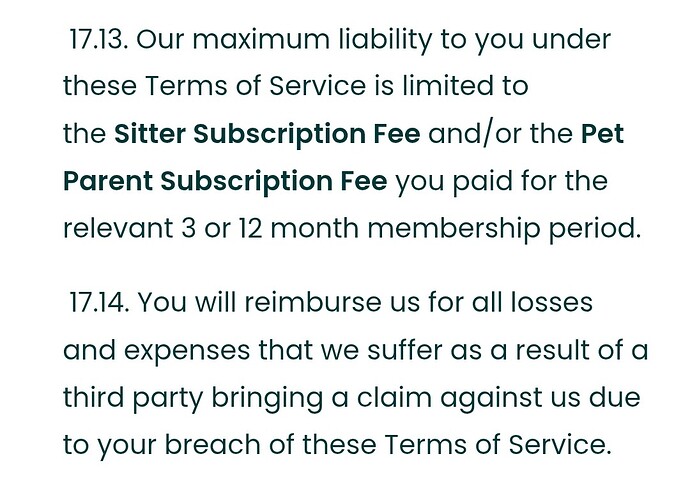The image size is (690, 486).
Task: Click the bold word "Pet"
Action: click(x=603, y=134)
